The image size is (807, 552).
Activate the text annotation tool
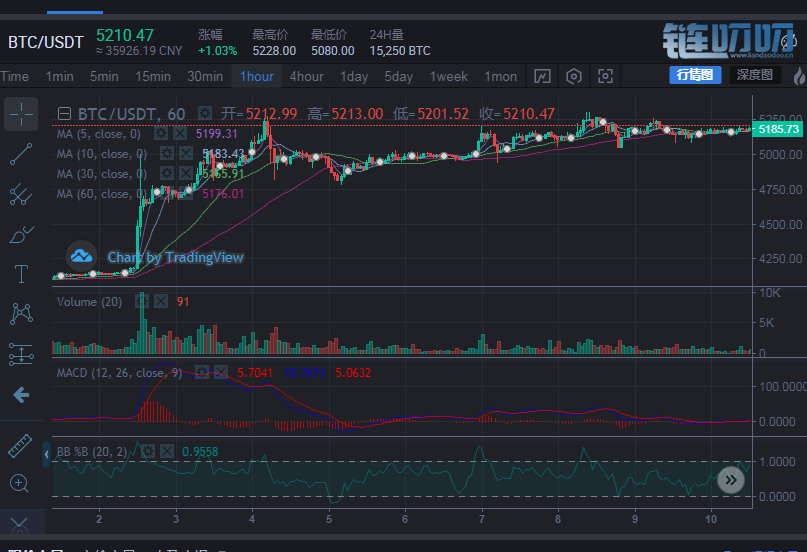pos(21,274)
